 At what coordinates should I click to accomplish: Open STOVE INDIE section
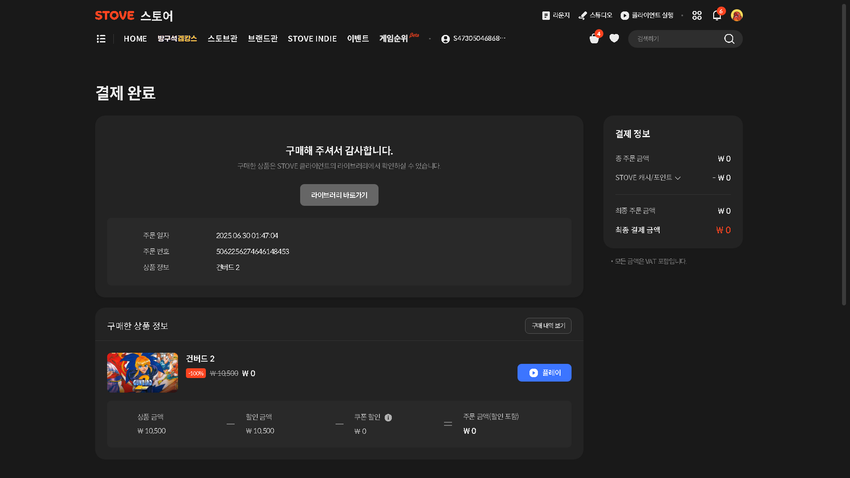(x=312, y=38)
